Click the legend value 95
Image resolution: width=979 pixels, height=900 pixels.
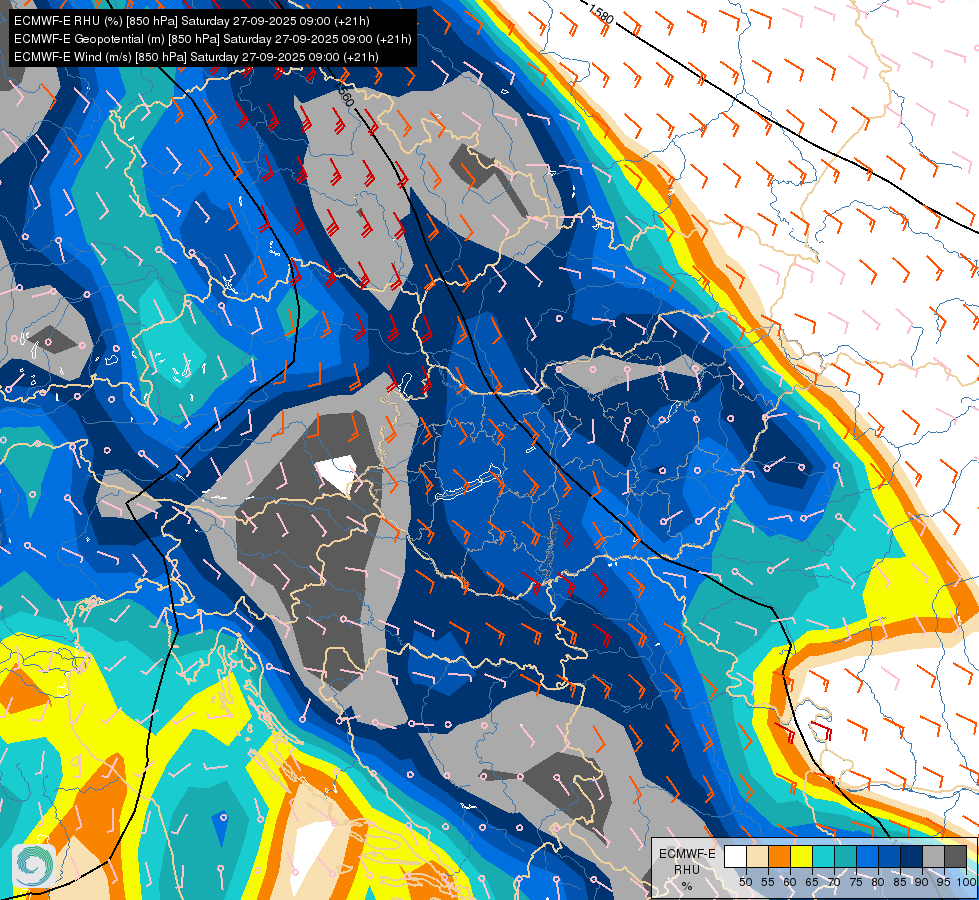(x=944, y=883)
